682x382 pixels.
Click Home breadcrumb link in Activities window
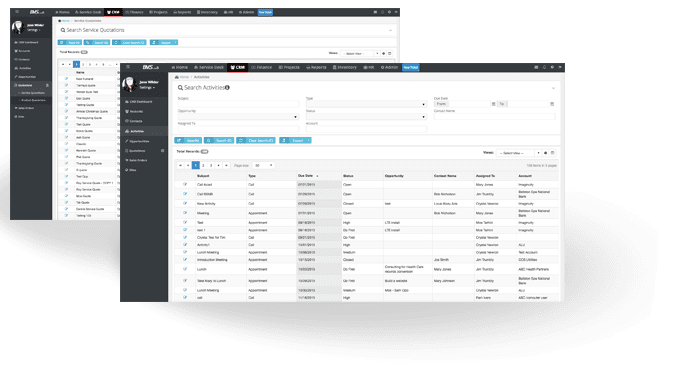[x=184, y=77]
